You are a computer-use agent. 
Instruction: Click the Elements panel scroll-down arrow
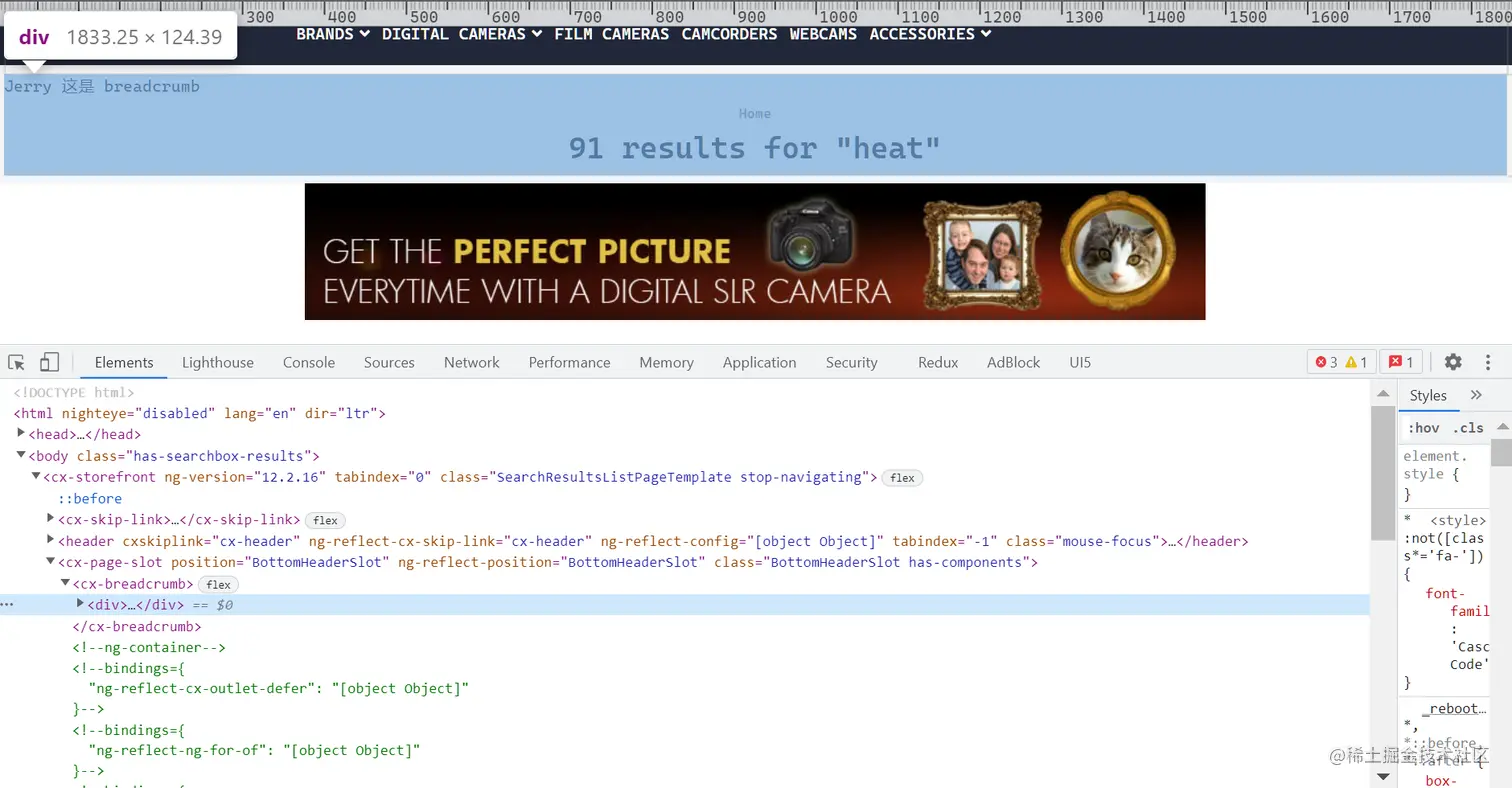[1383, 776]
